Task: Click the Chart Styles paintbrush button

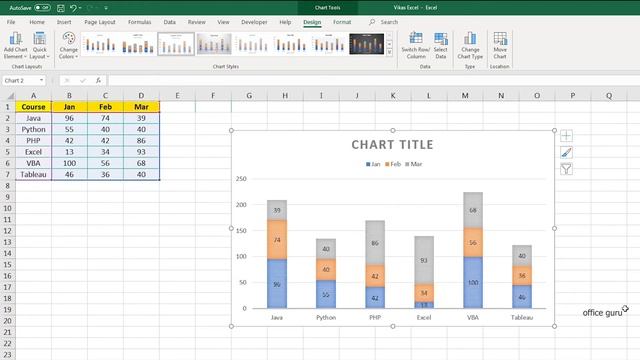Action: click(566, 152)
